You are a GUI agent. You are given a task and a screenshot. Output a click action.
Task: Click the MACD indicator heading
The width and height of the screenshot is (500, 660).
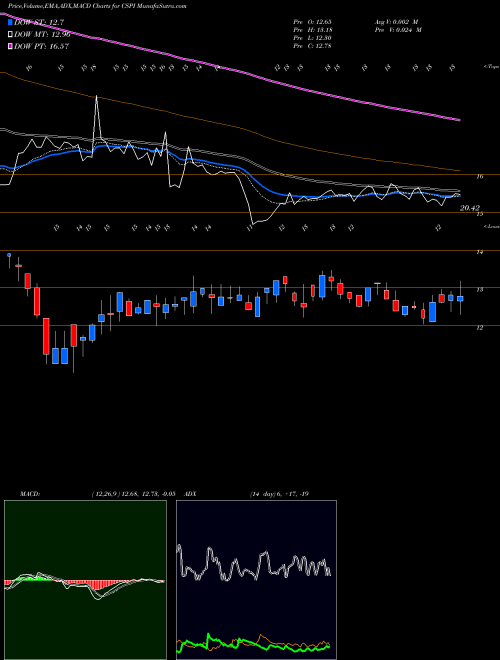29,494
